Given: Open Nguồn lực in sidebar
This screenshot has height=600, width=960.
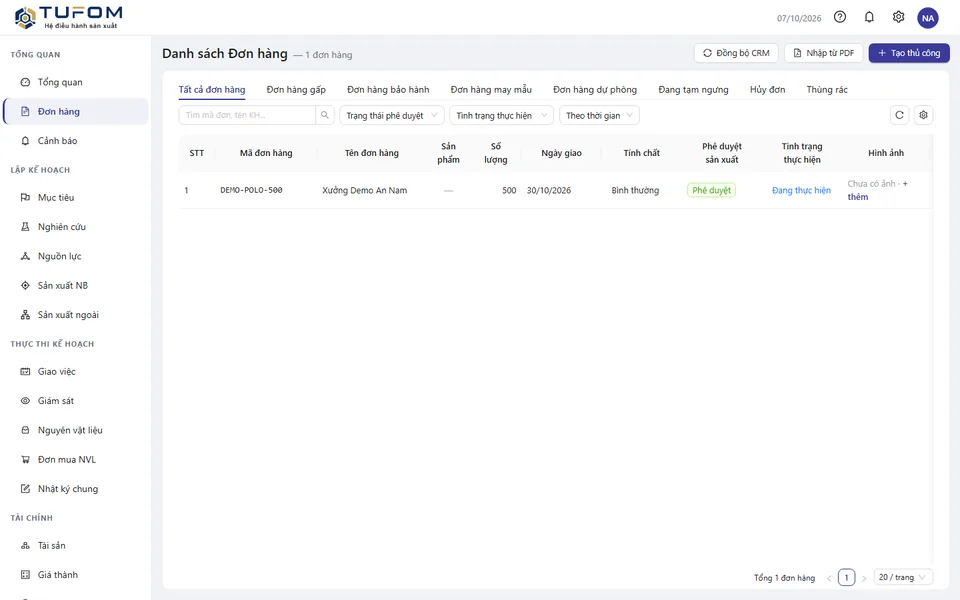Looking at the screenshot, I should point(76,256).
